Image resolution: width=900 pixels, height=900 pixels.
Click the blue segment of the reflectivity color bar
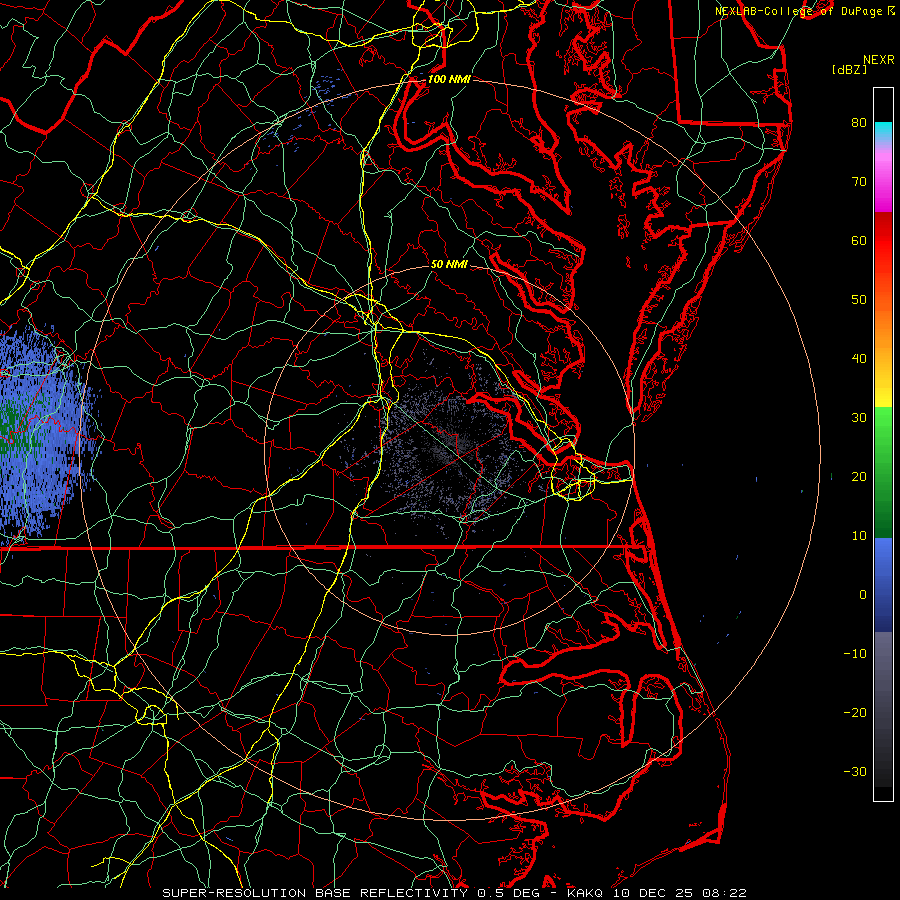[883, 584]
